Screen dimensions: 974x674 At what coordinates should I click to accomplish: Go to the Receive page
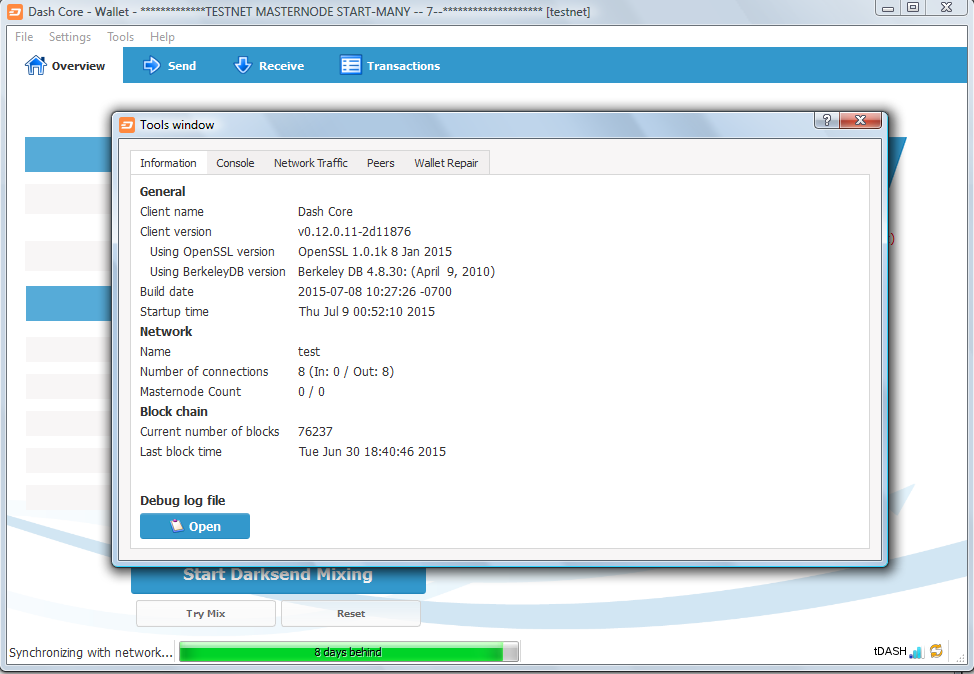pos(269,65)
